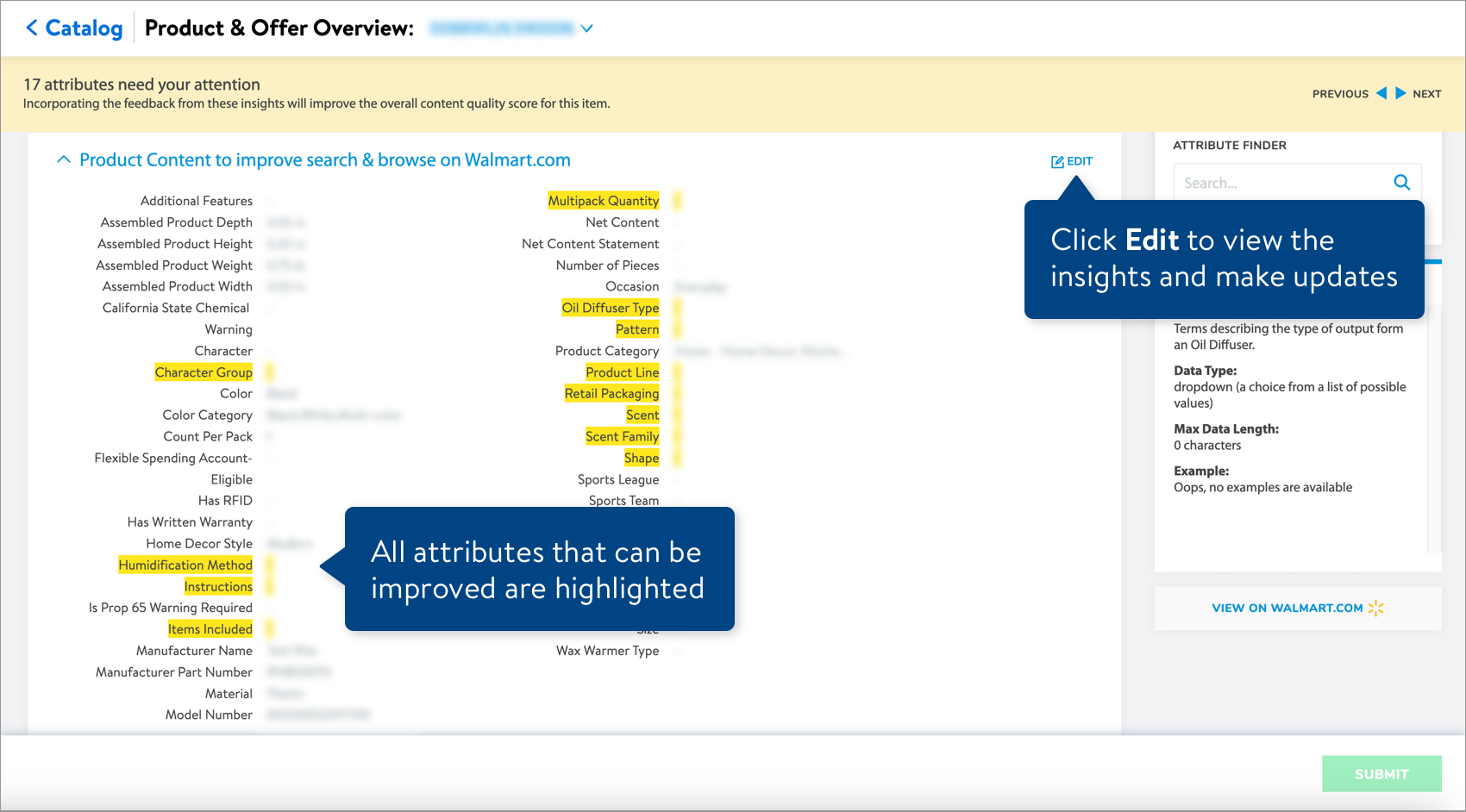This screenshot has width=1466, height=812.
Task: Select highlighted Shape attribute
Action: pyautogui.click(x=642, y=458)
